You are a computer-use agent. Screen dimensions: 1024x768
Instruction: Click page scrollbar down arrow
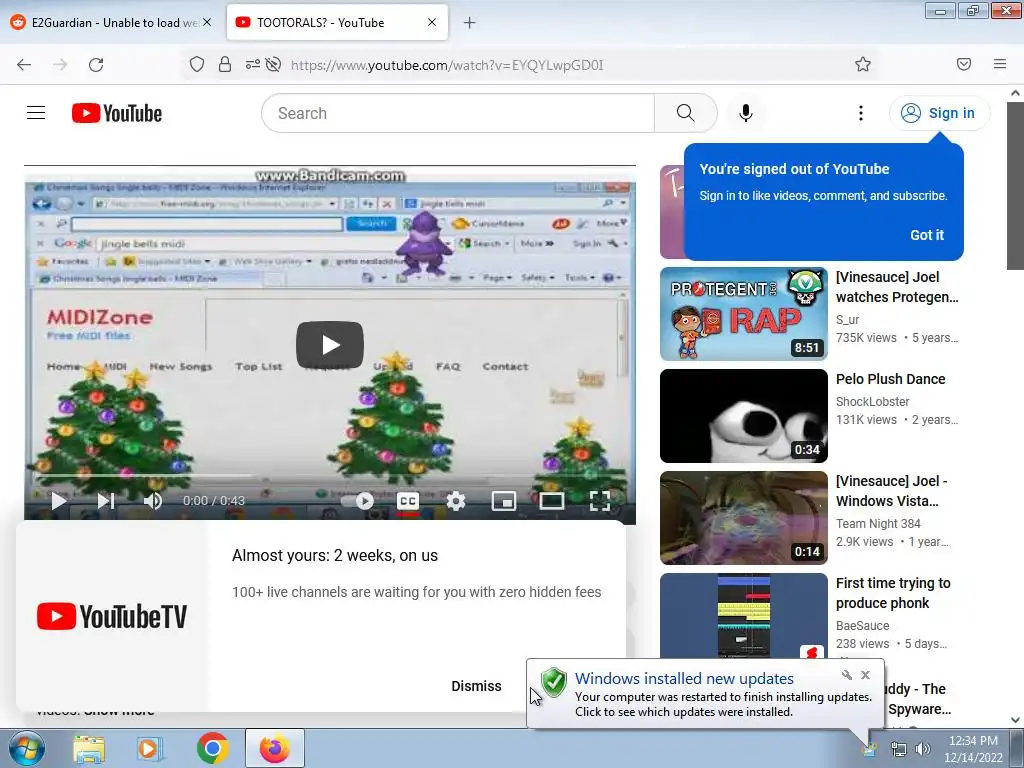(x=1015, y=720)
